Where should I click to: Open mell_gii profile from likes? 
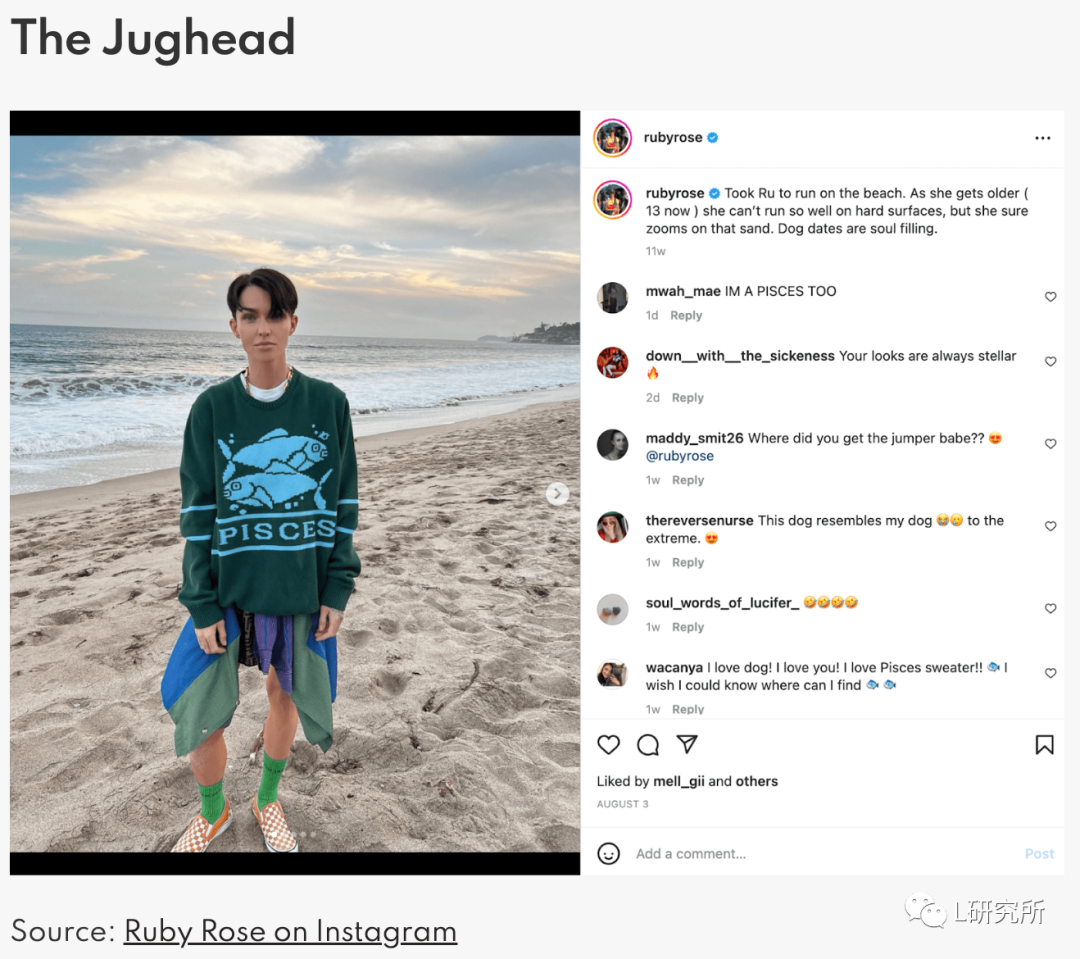[678, 781]
